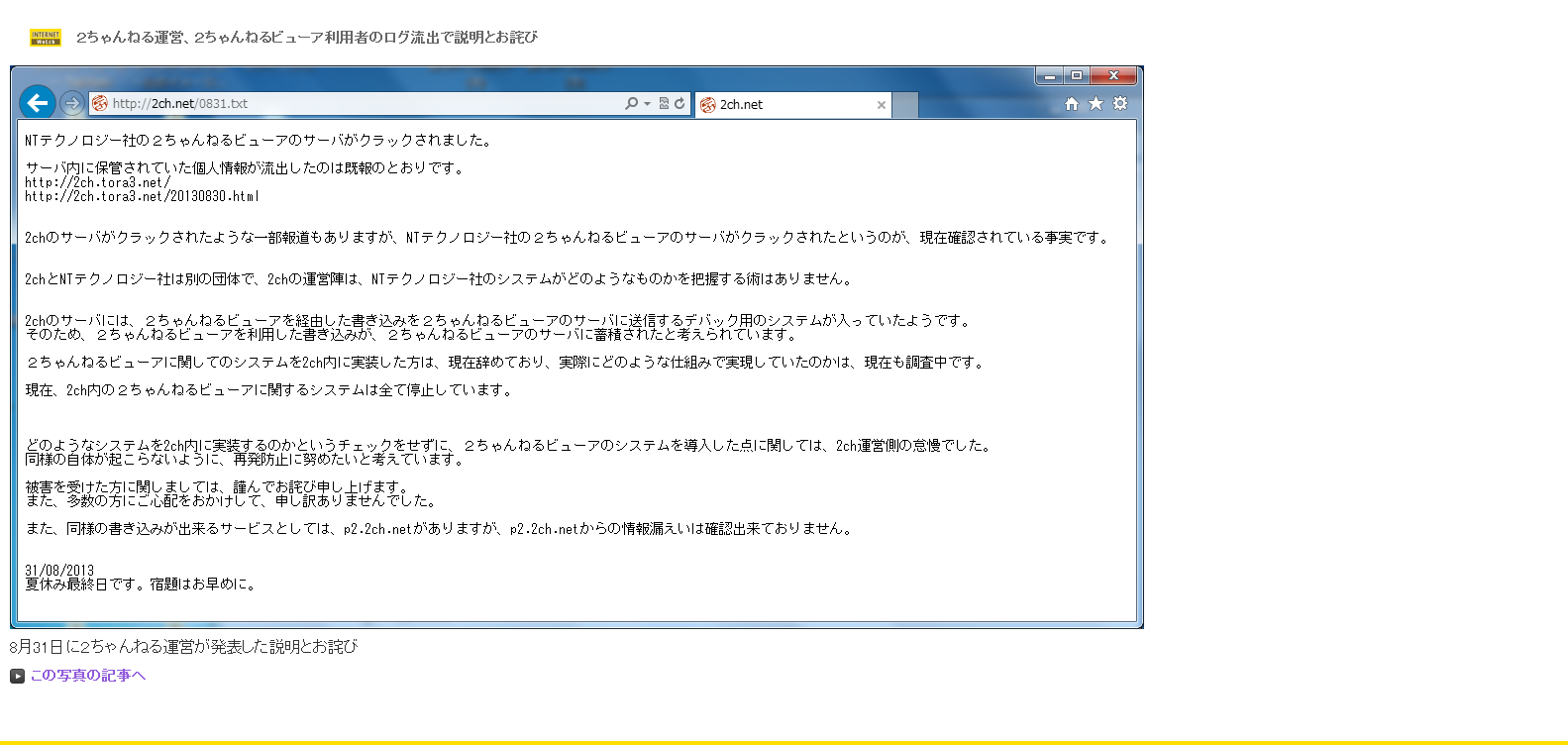Open the この写真の記事へ link
Viewport: 1568px width, 745px height.
click(88, 675)
